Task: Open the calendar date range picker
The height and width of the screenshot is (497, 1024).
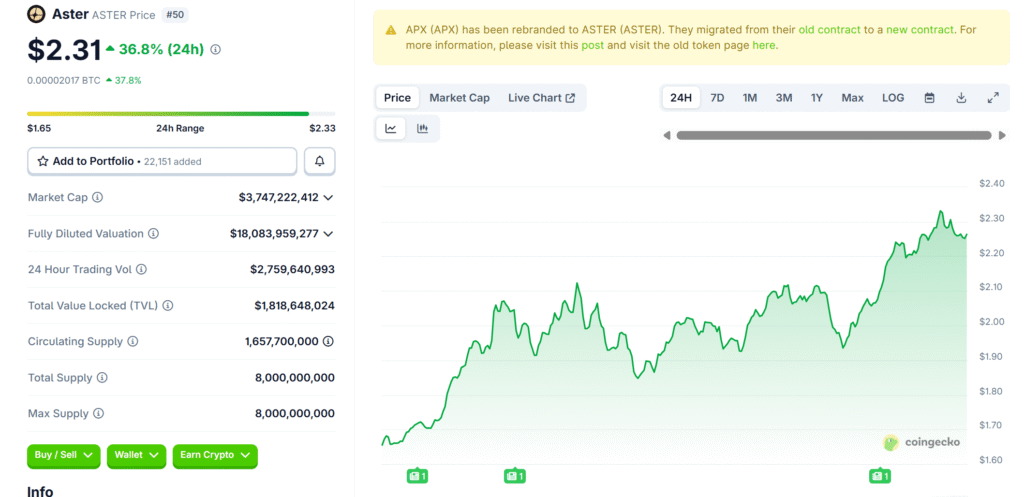Action: [x=929, y=98]
